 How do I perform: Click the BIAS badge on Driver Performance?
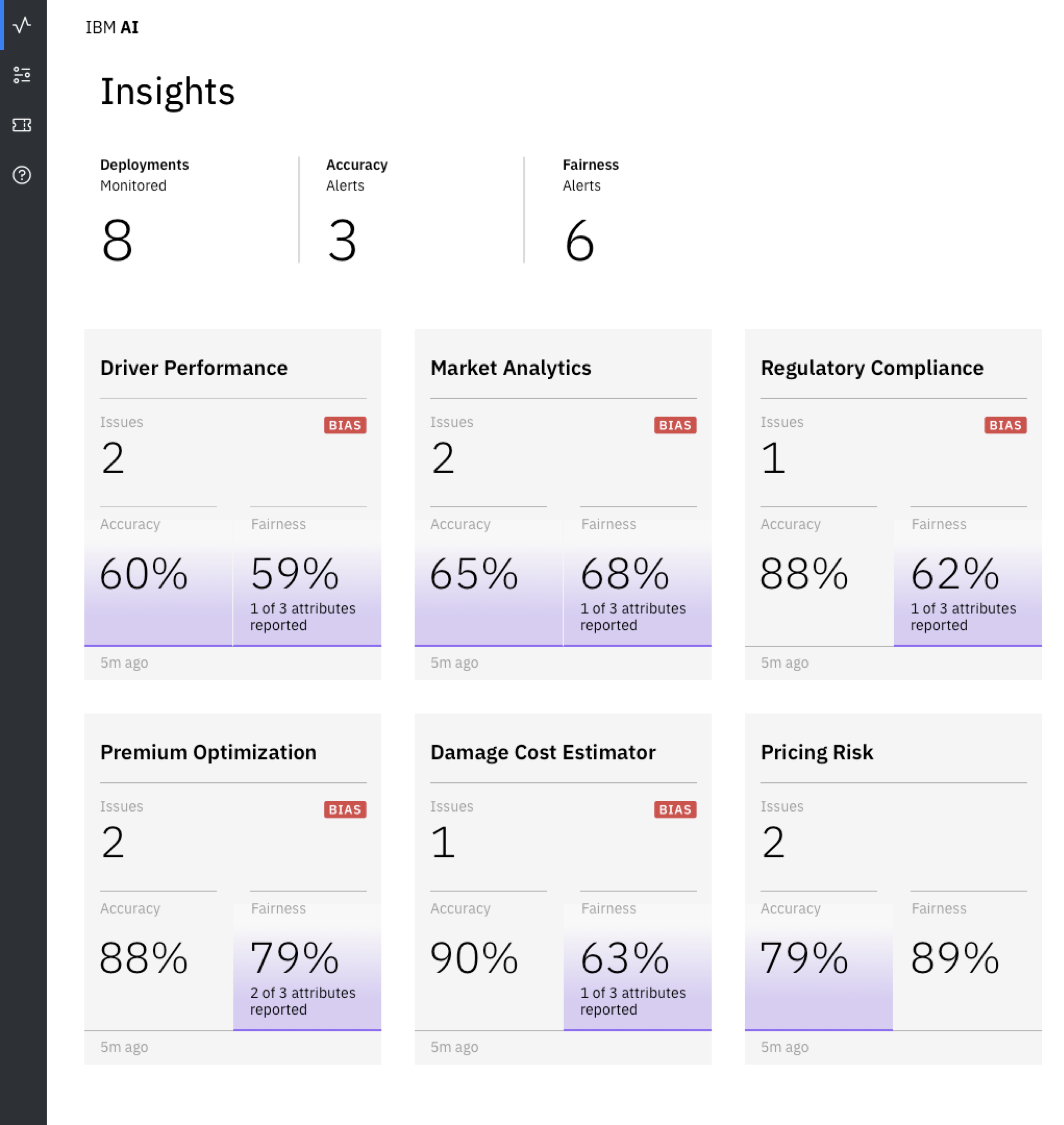(345, 425)
